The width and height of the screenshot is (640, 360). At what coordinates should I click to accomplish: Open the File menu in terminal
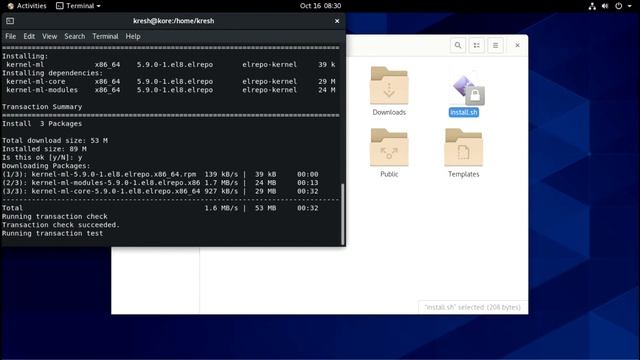[x=11, y=36]
